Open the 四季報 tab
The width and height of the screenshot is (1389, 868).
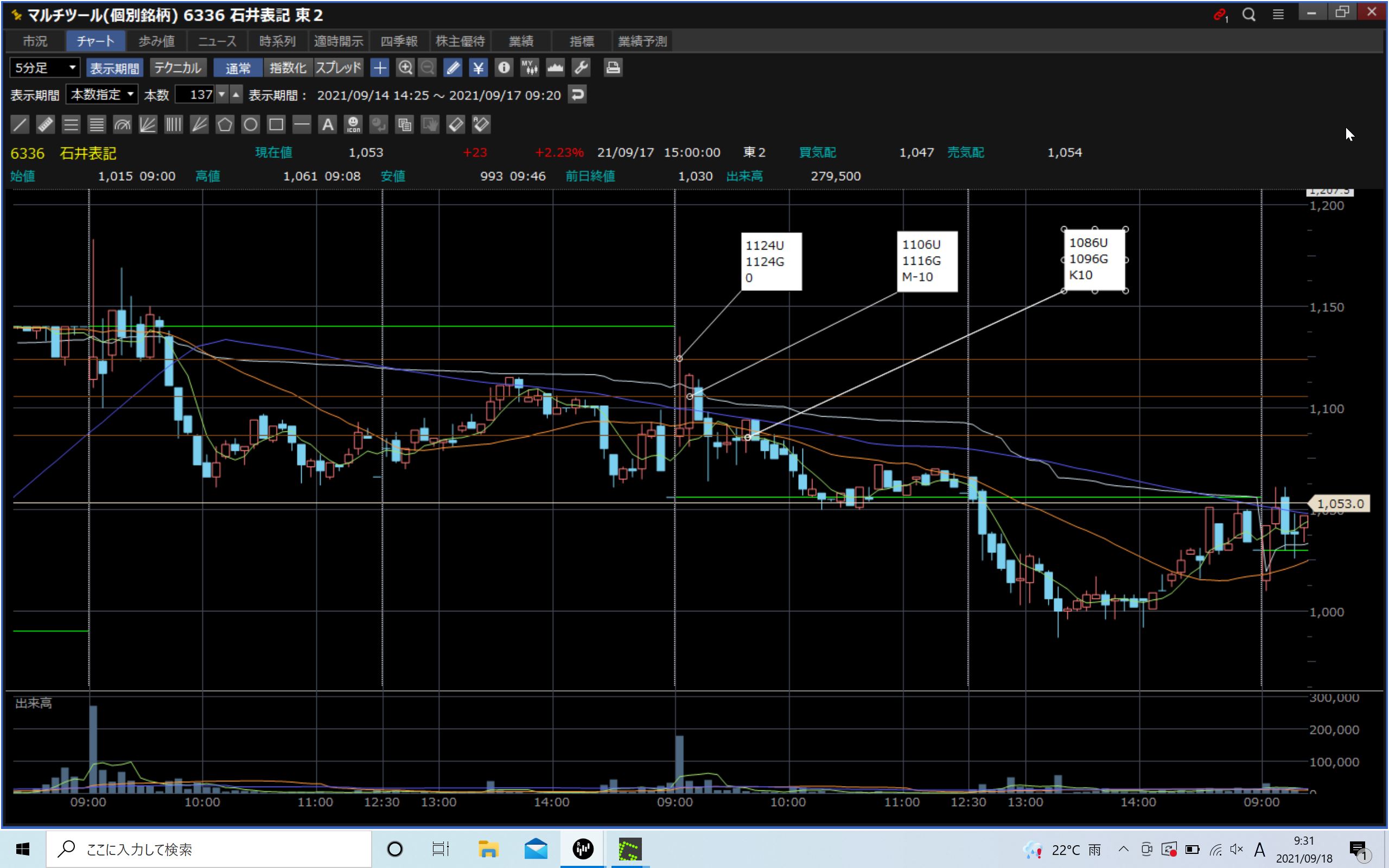tap(398, 41)
